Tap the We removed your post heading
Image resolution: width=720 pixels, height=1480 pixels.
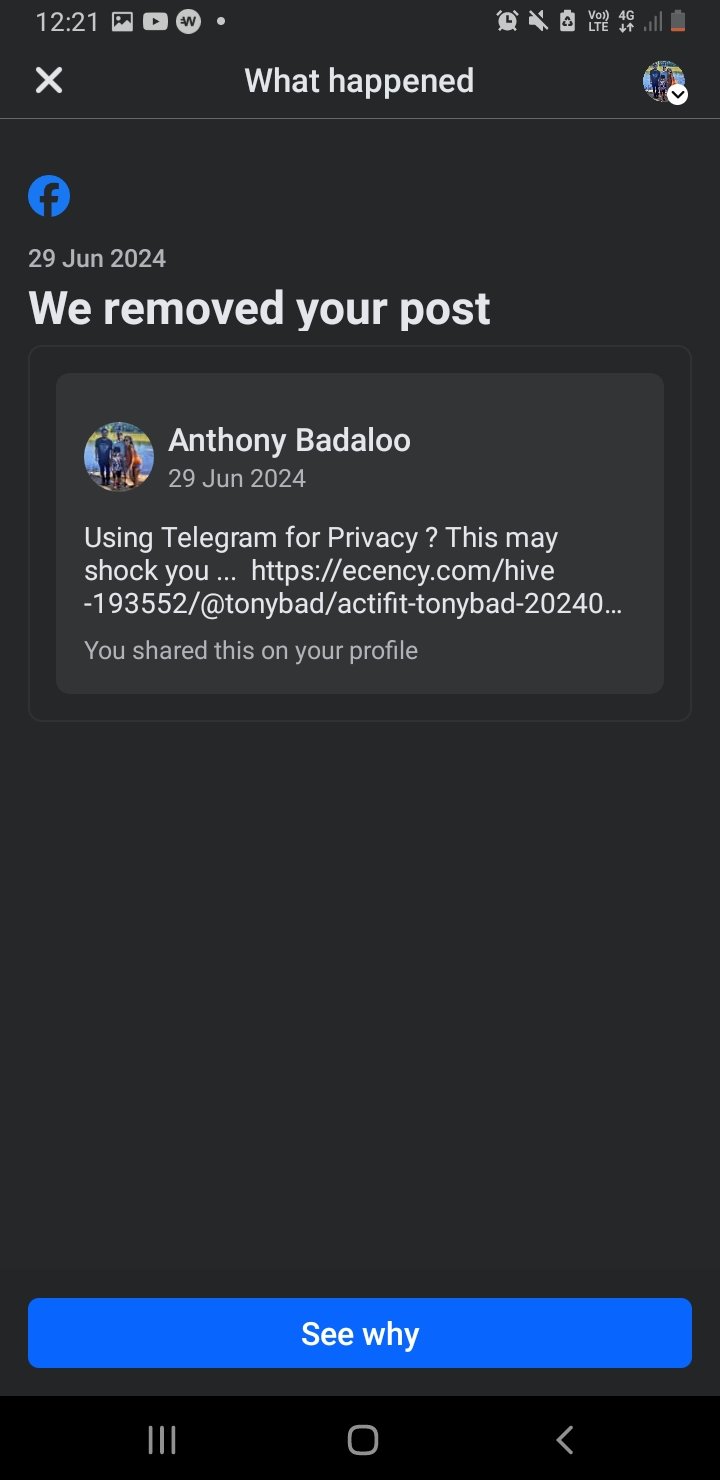point(259,308)
